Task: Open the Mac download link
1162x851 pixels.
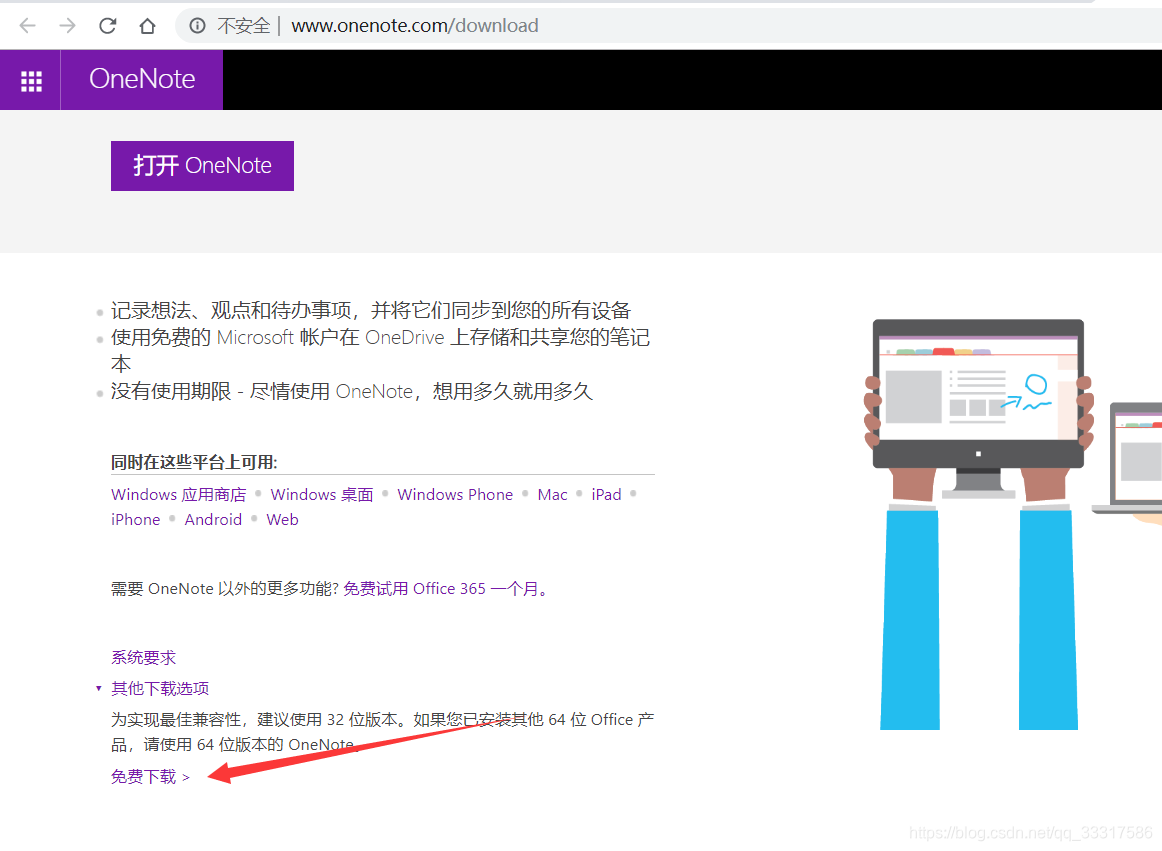Action: tap(552, 494)
